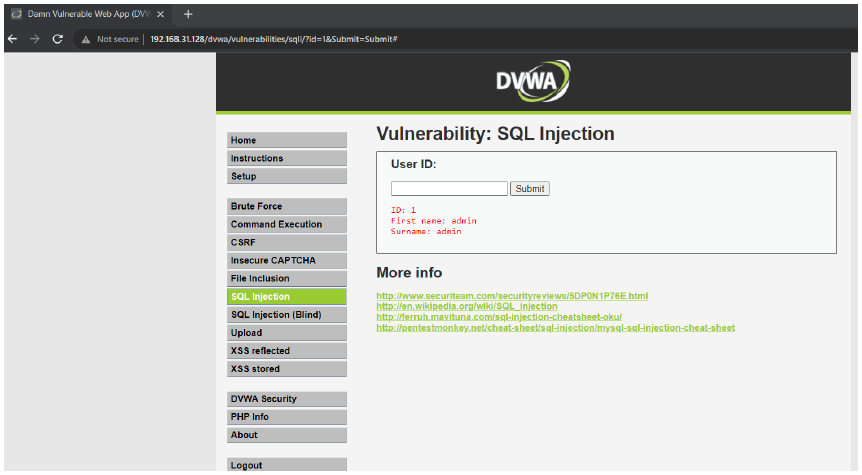The image size is (862, 475).
Task: Open a new tab with plus icon
Action: click(x=188, y=14)
